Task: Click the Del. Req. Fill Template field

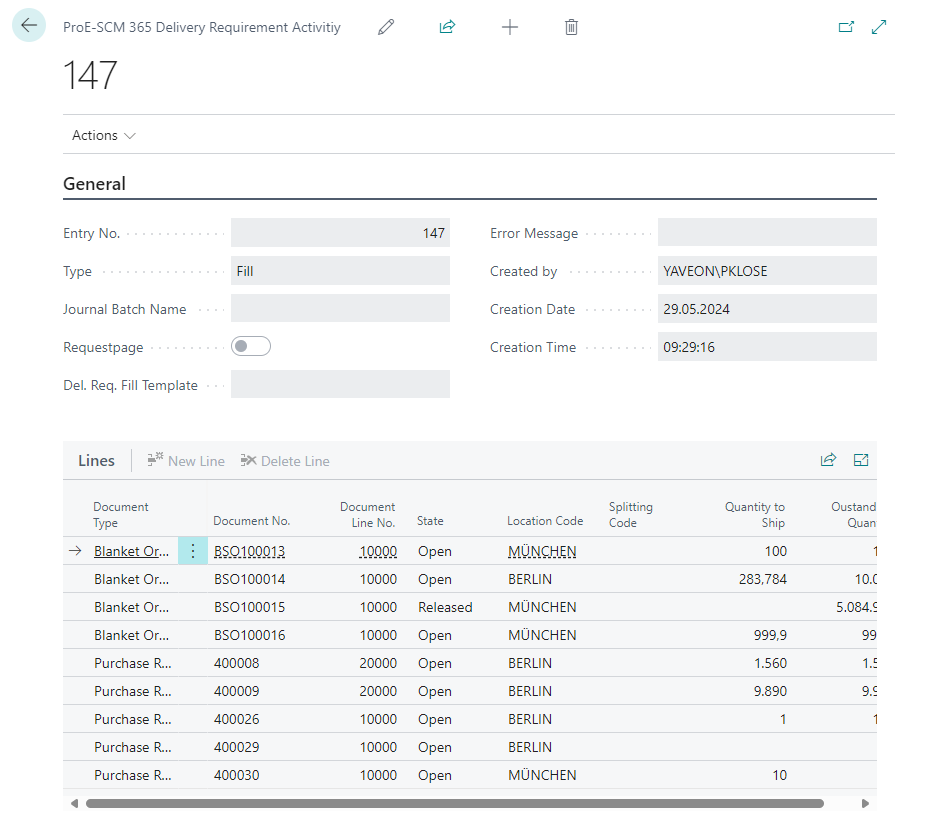Action: 341,384
